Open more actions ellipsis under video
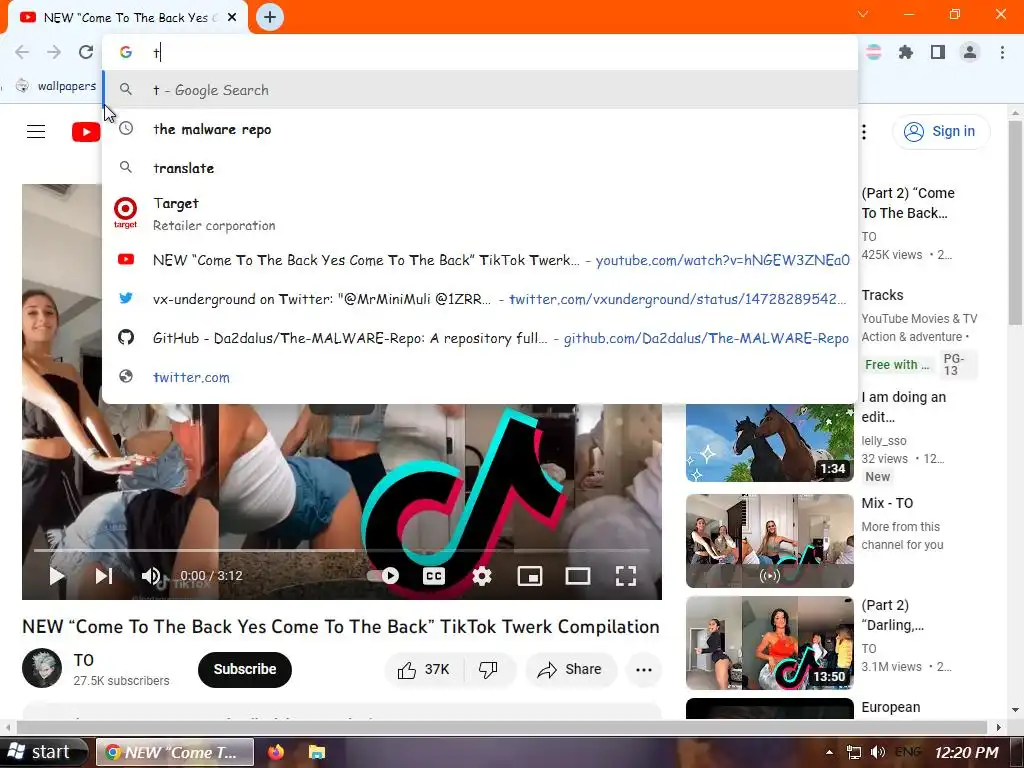 coord(644,669)
